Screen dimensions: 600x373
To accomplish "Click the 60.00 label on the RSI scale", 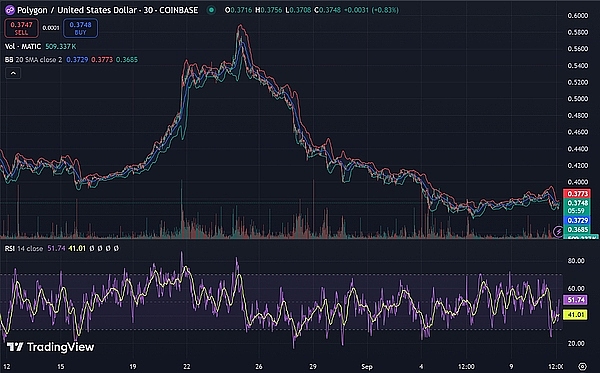I will pos(576,288).
